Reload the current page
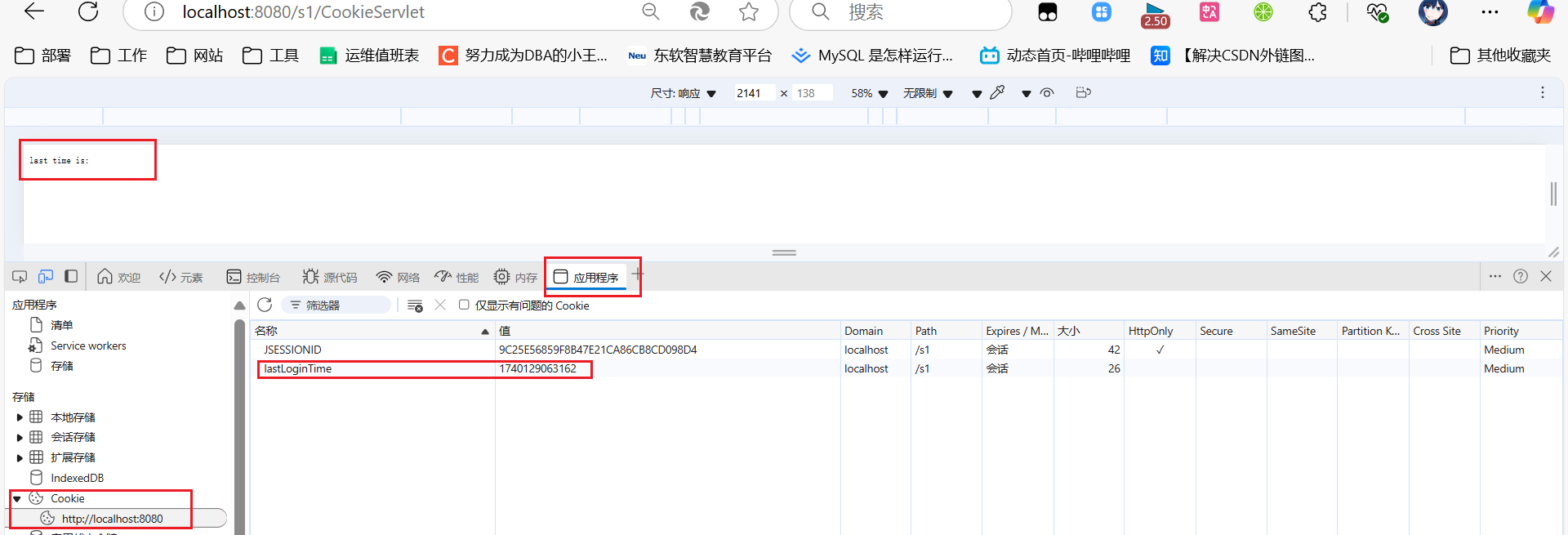The height and width of the screenshot is (535, 1568). 88,11
